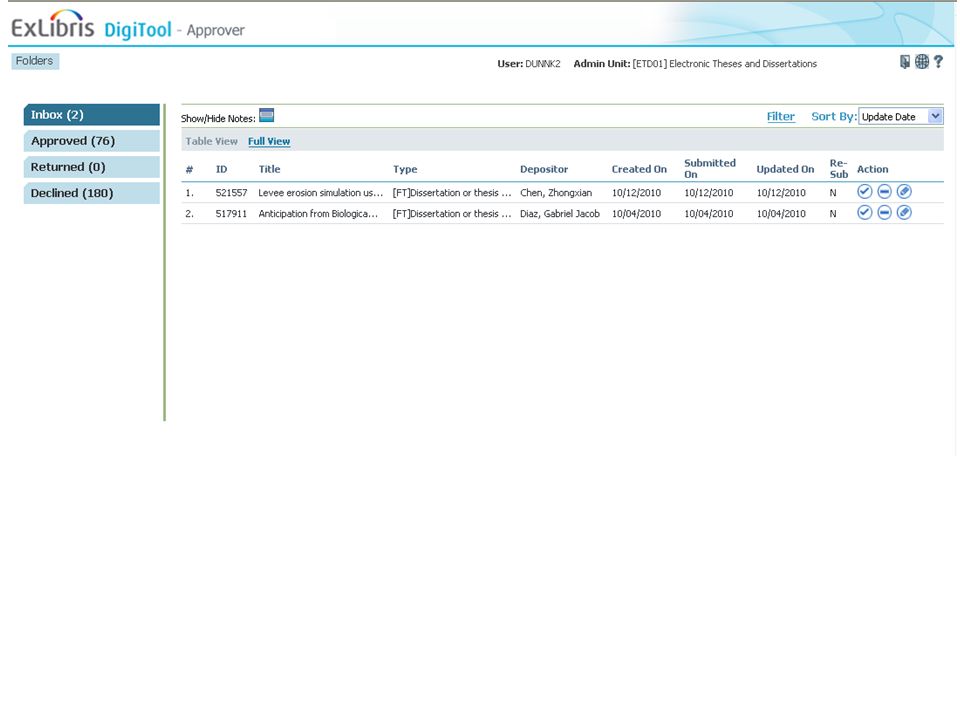960x720 pixels.
Task: Open help via question mark icon
Action: pos(938,61)
